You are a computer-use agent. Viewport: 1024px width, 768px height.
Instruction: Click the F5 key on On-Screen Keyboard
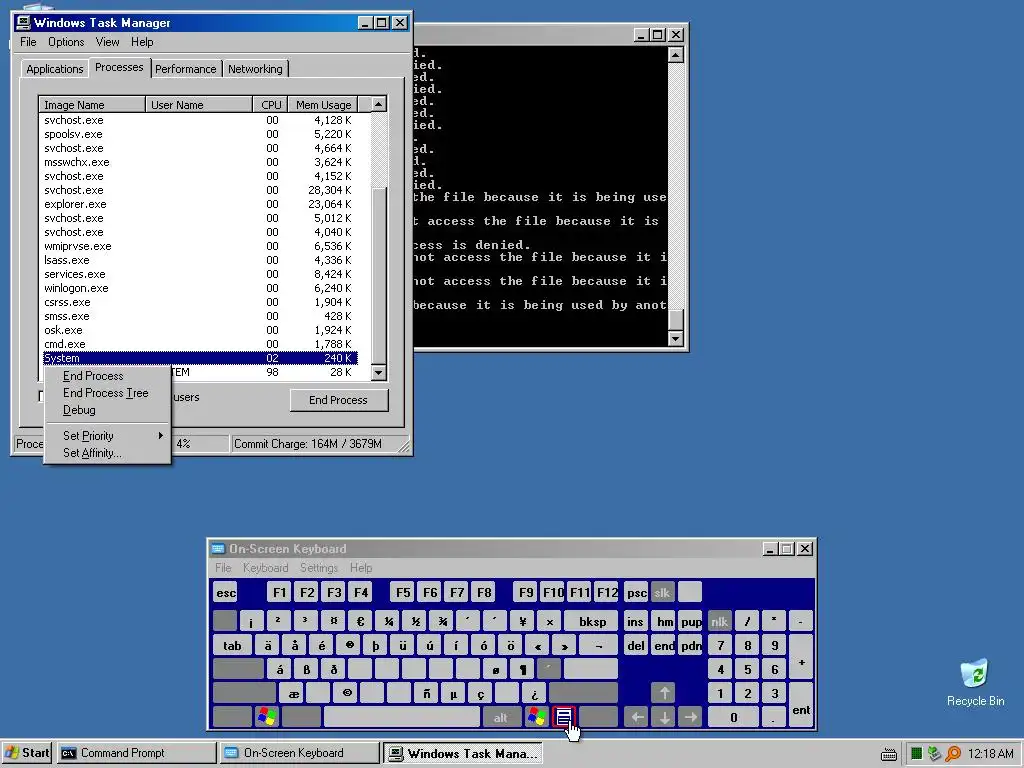(x=403, y=592)
